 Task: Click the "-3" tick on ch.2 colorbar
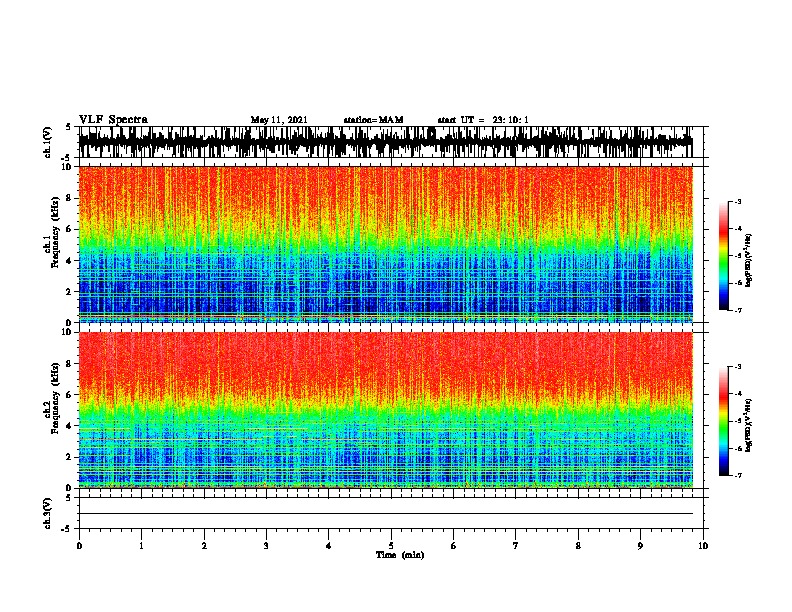738,367
